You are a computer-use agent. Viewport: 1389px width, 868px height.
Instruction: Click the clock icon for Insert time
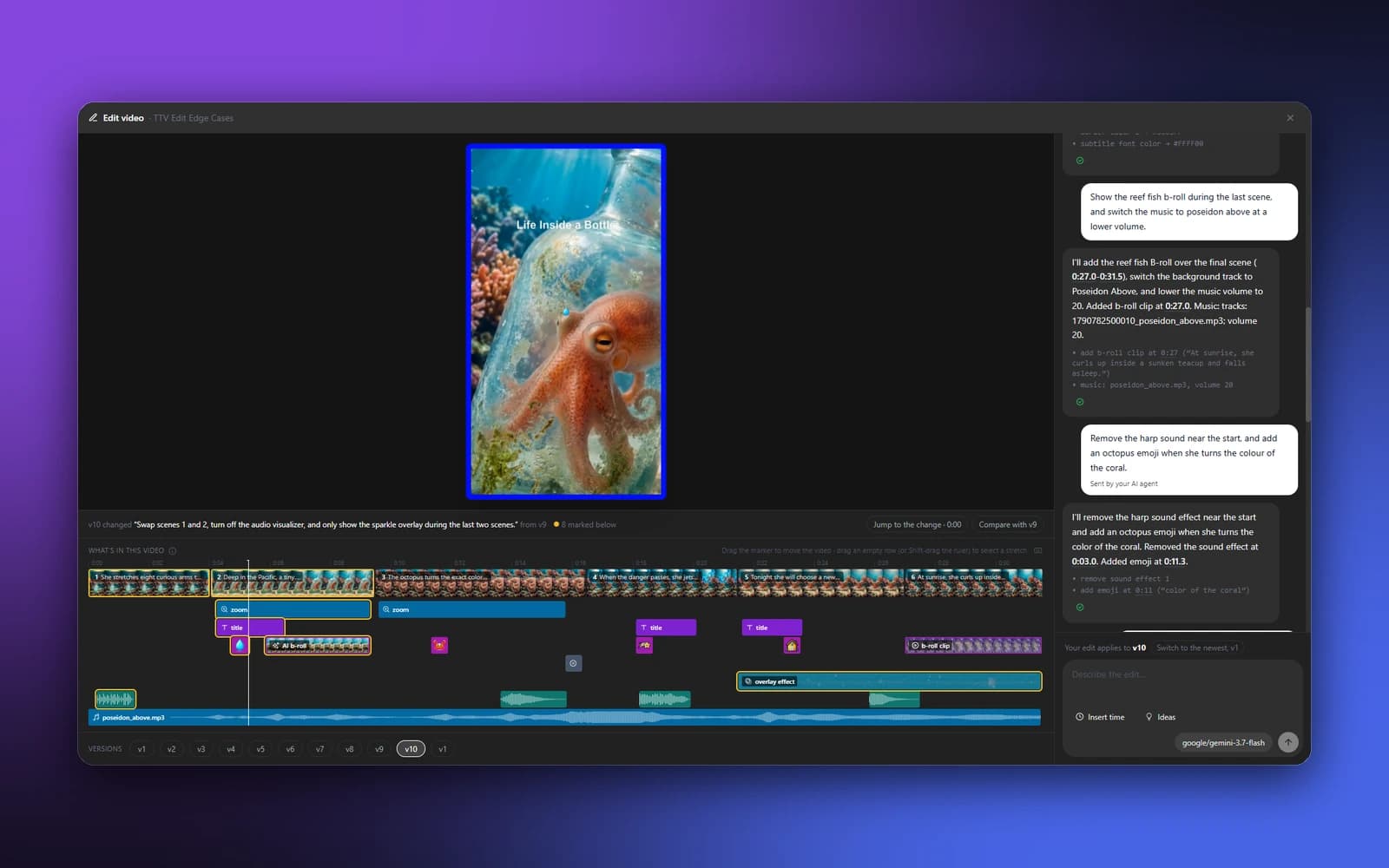pyautogui.click(x=1080, y=717)
